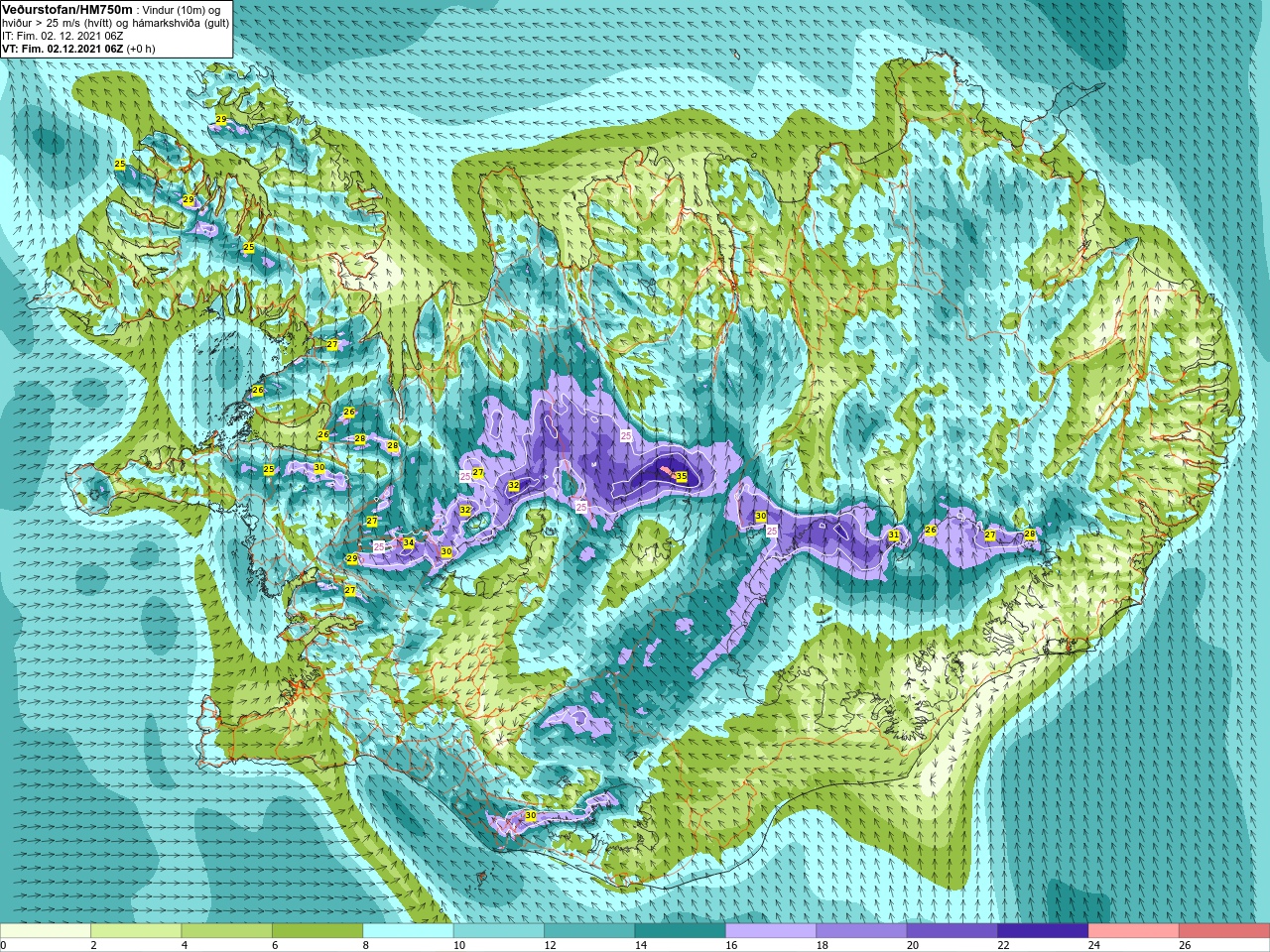
Task: Click the 'Veðurstofan/HM750m' title text
Action: tap(67, 9)
